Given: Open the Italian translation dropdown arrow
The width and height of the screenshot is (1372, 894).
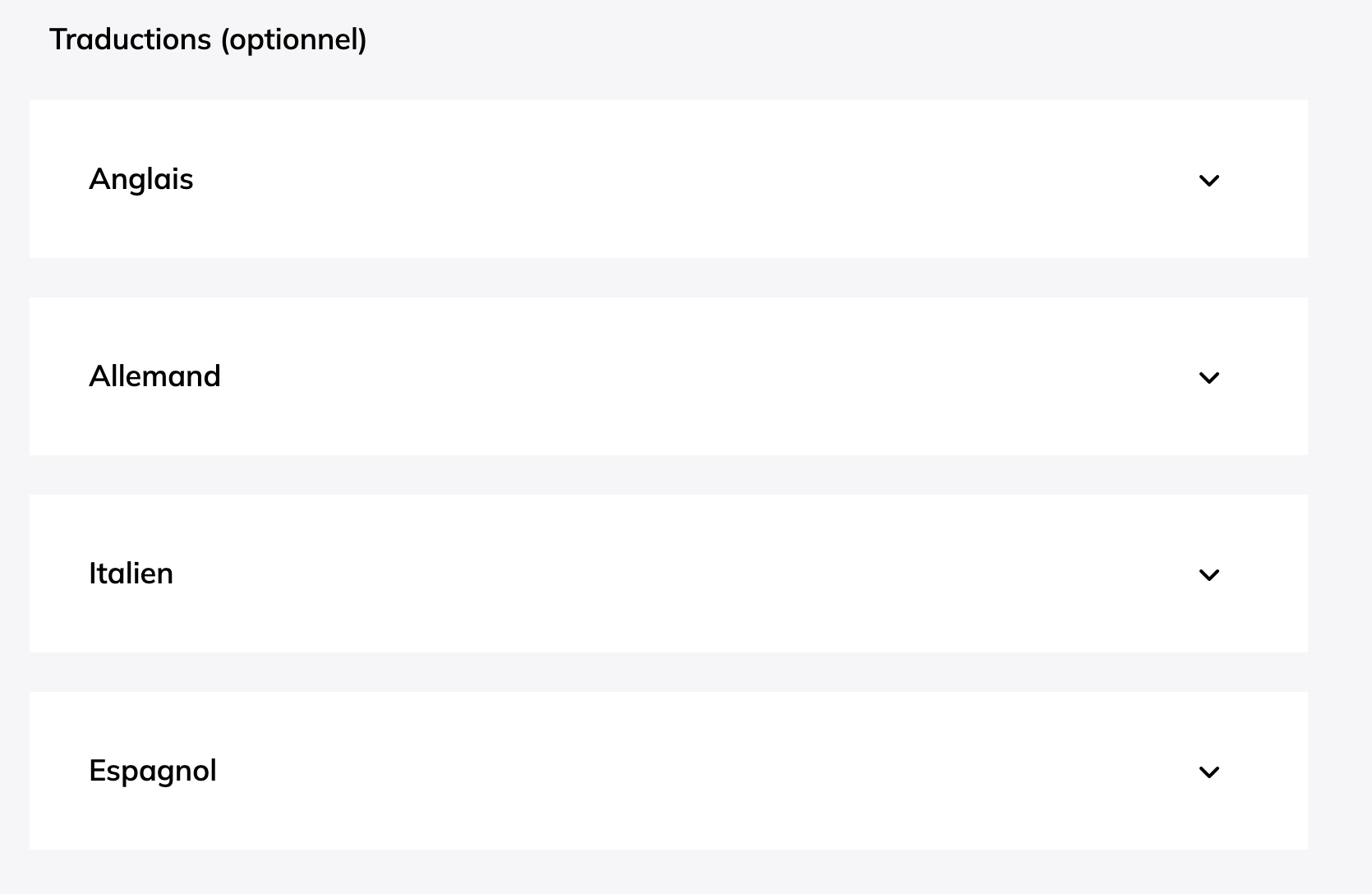Looking at the screenshot, I should click(1209, 574).
